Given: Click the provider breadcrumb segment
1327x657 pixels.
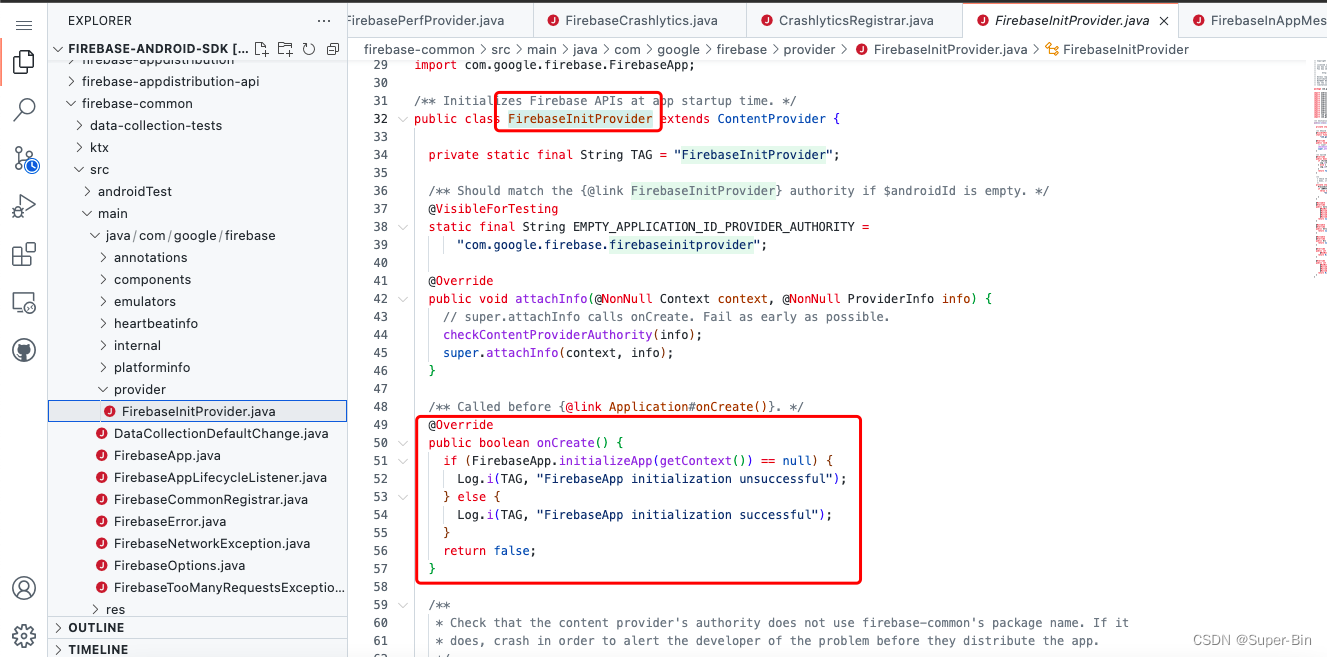Looking at the screenshot, I should [x=809, y=49].
